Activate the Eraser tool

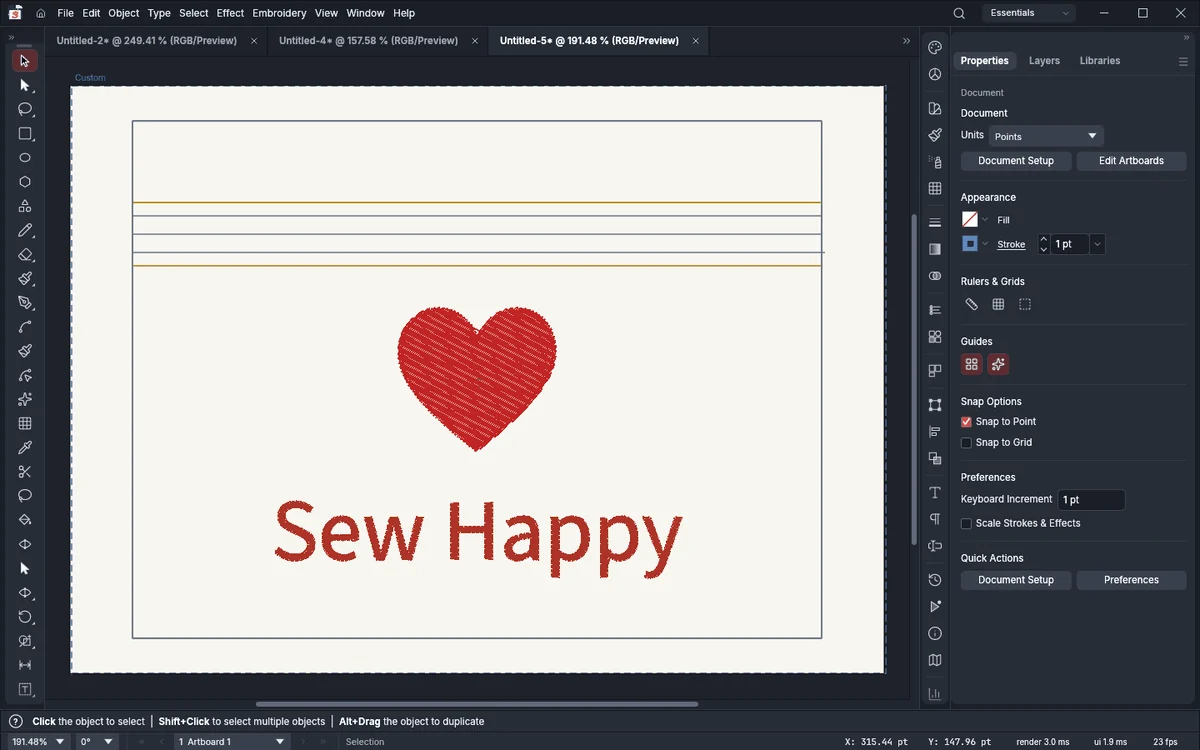click(x=25, y=255)
